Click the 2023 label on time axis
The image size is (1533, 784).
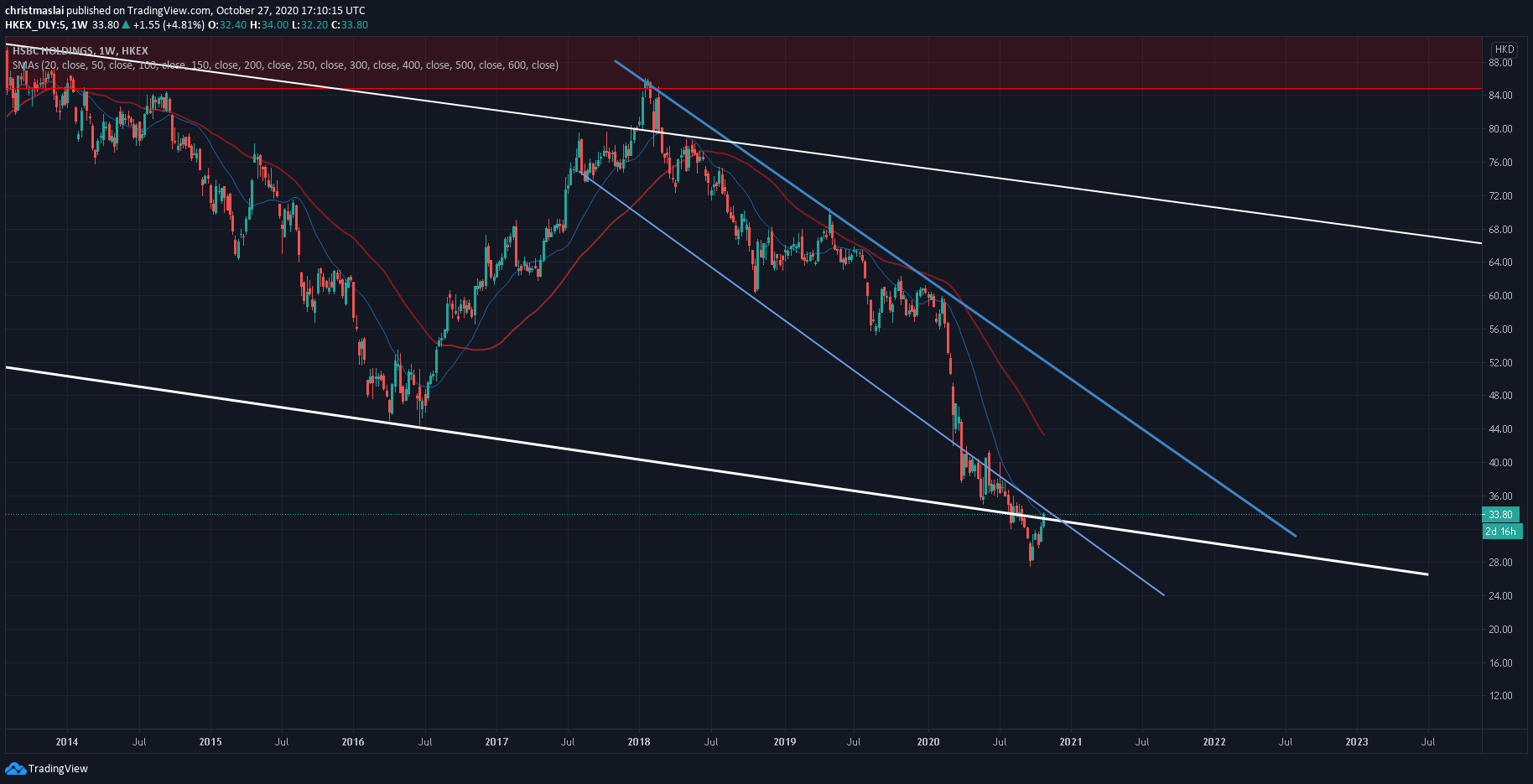[1357, 742]
